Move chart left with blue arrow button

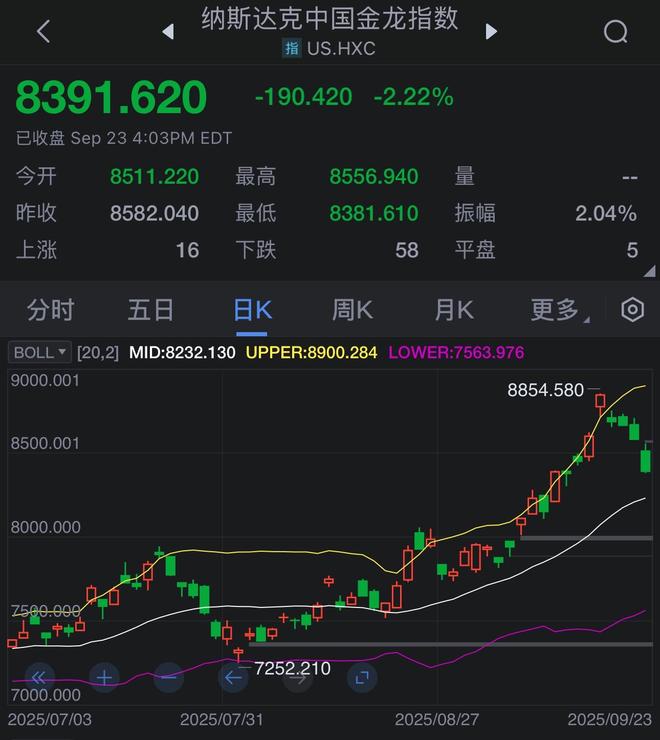pyautogui.click(x=233, y=678)
